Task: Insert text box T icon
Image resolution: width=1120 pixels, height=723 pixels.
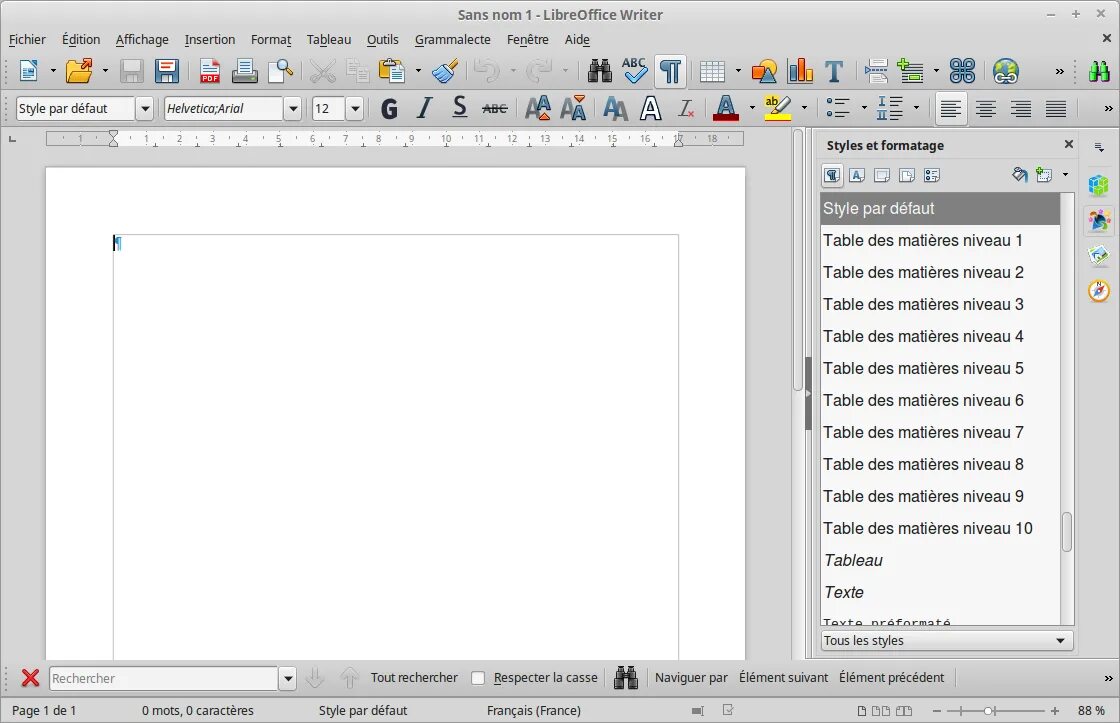Action: tap(834, 71)
